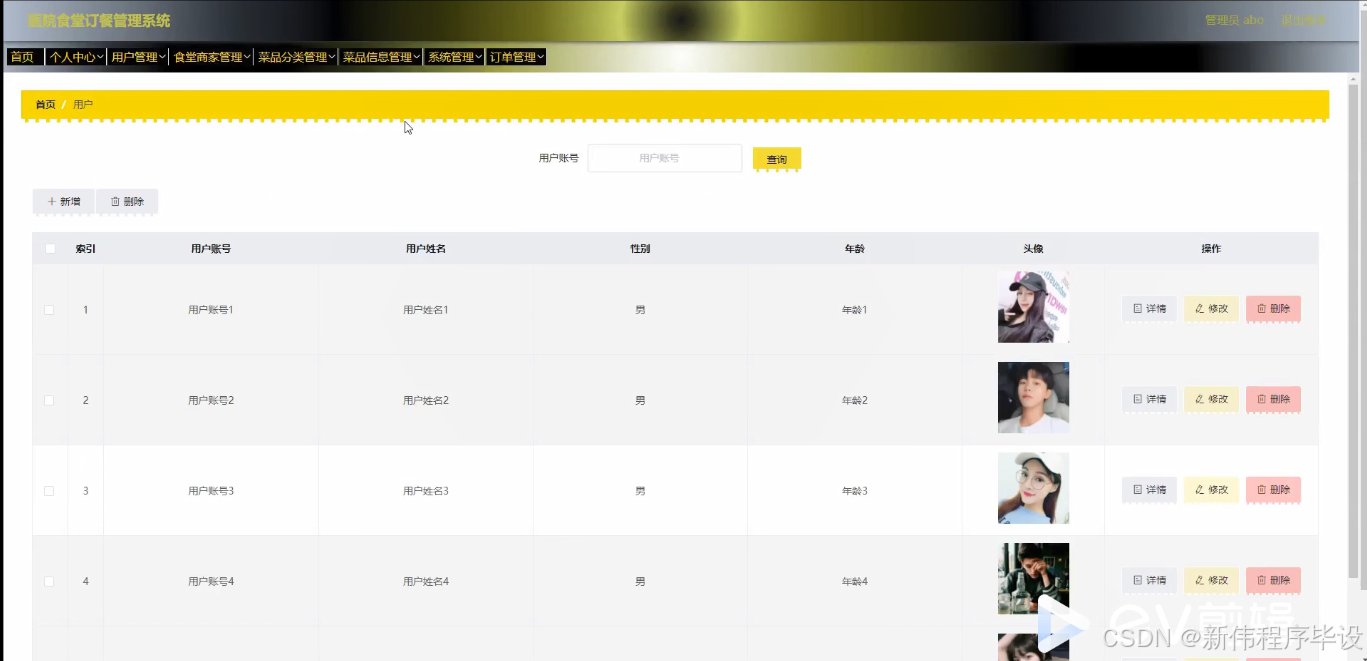Click the 管理员 abo label in header

pos(1234,20)
